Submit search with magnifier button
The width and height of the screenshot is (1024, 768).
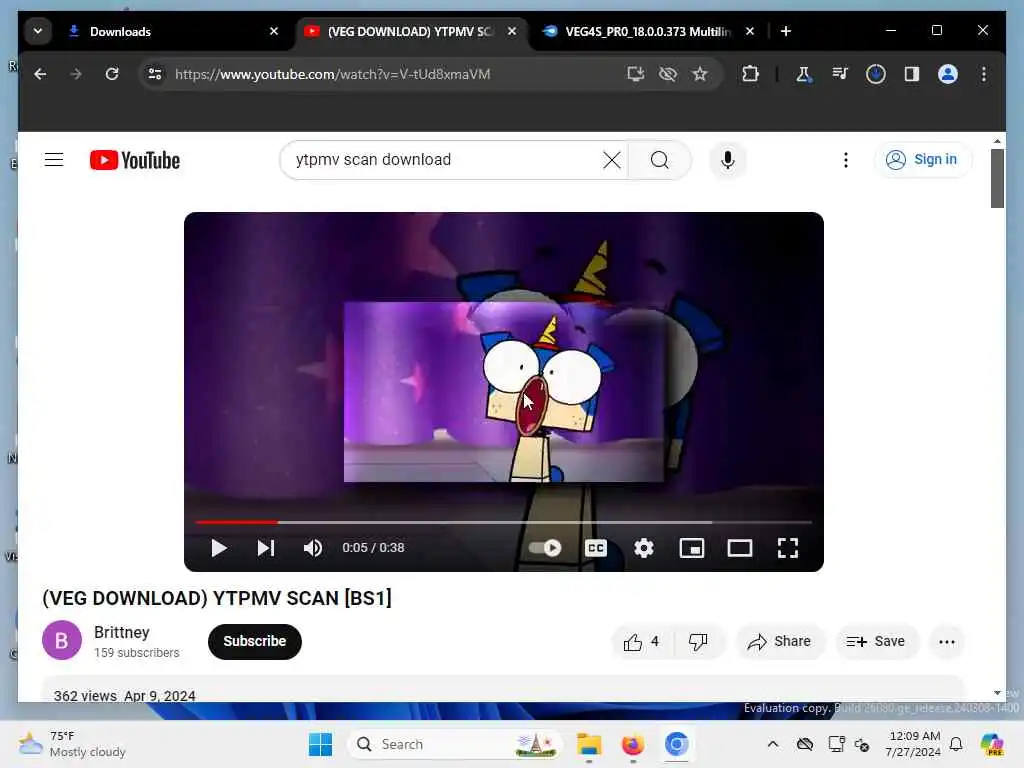[x=660, y=160]
